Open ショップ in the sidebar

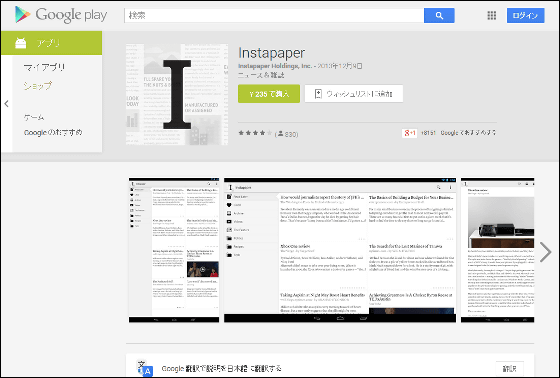pyautogui.click(x=38, y=86)
